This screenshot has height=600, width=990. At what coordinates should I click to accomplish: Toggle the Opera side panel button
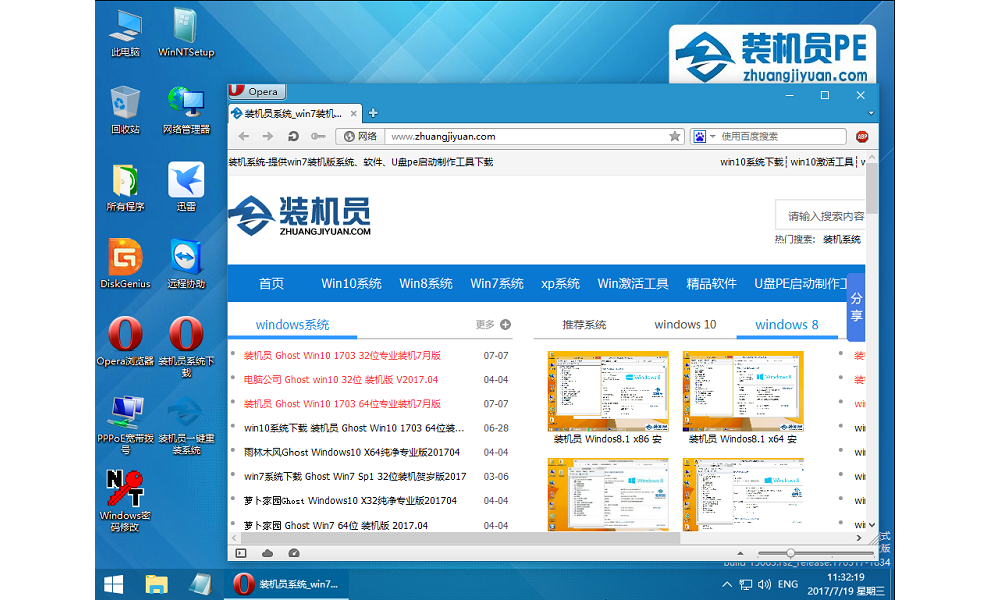[240, 553]
